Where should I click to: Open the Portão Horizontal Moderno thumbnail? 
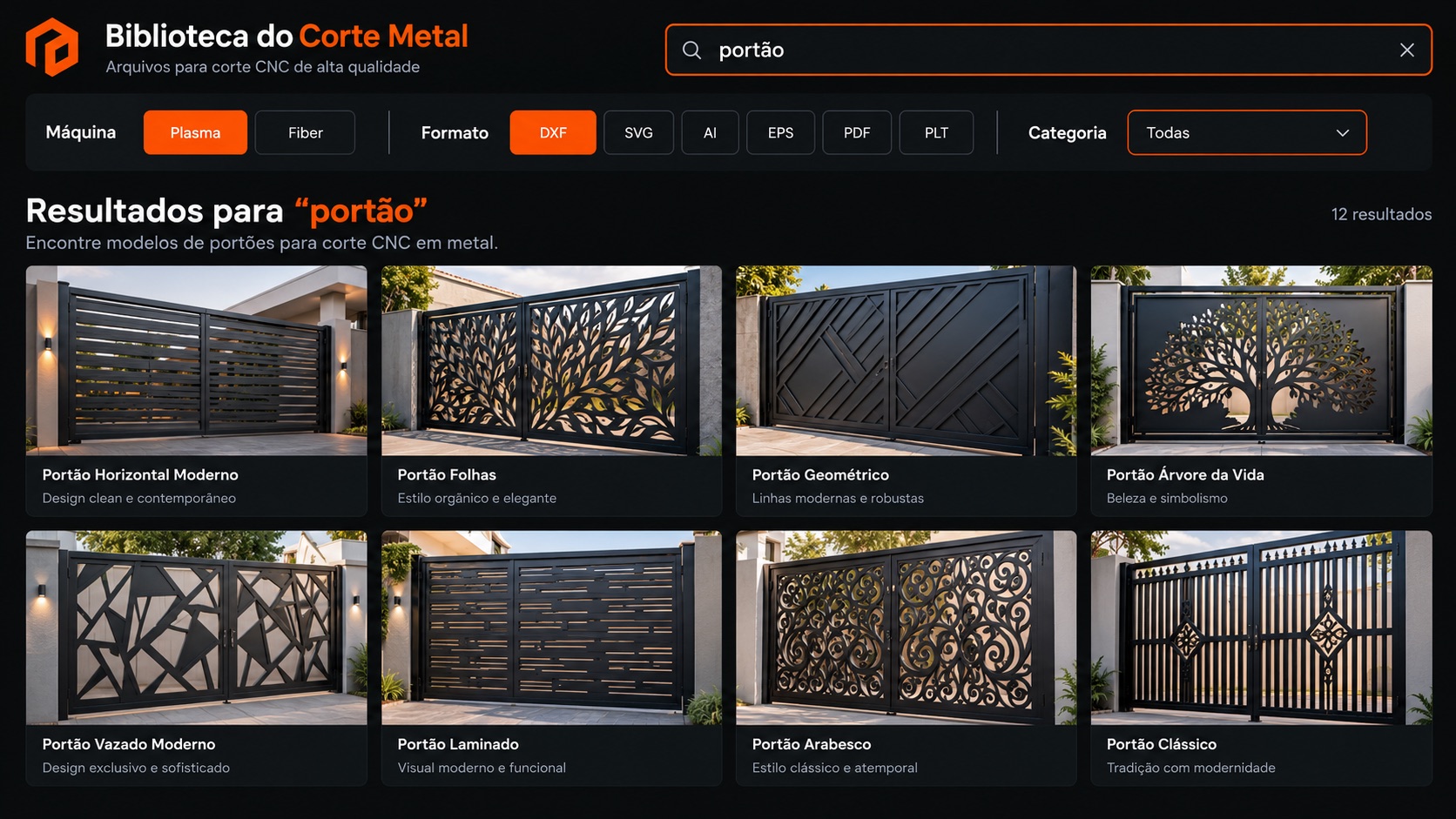(x=196, y=360)
